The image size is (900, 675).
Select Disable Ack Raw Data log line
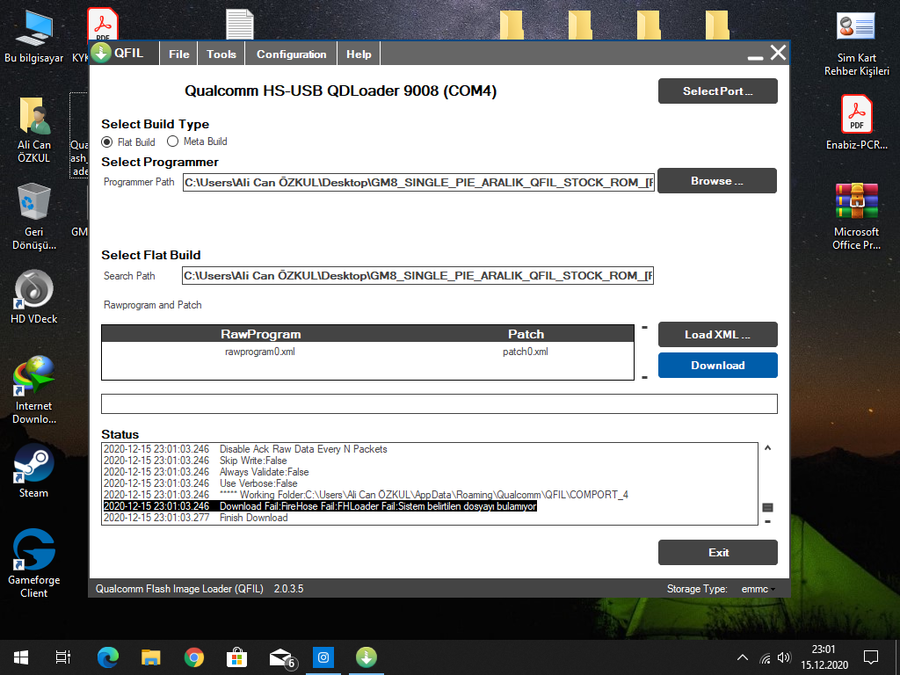click(x=245, y=449)
